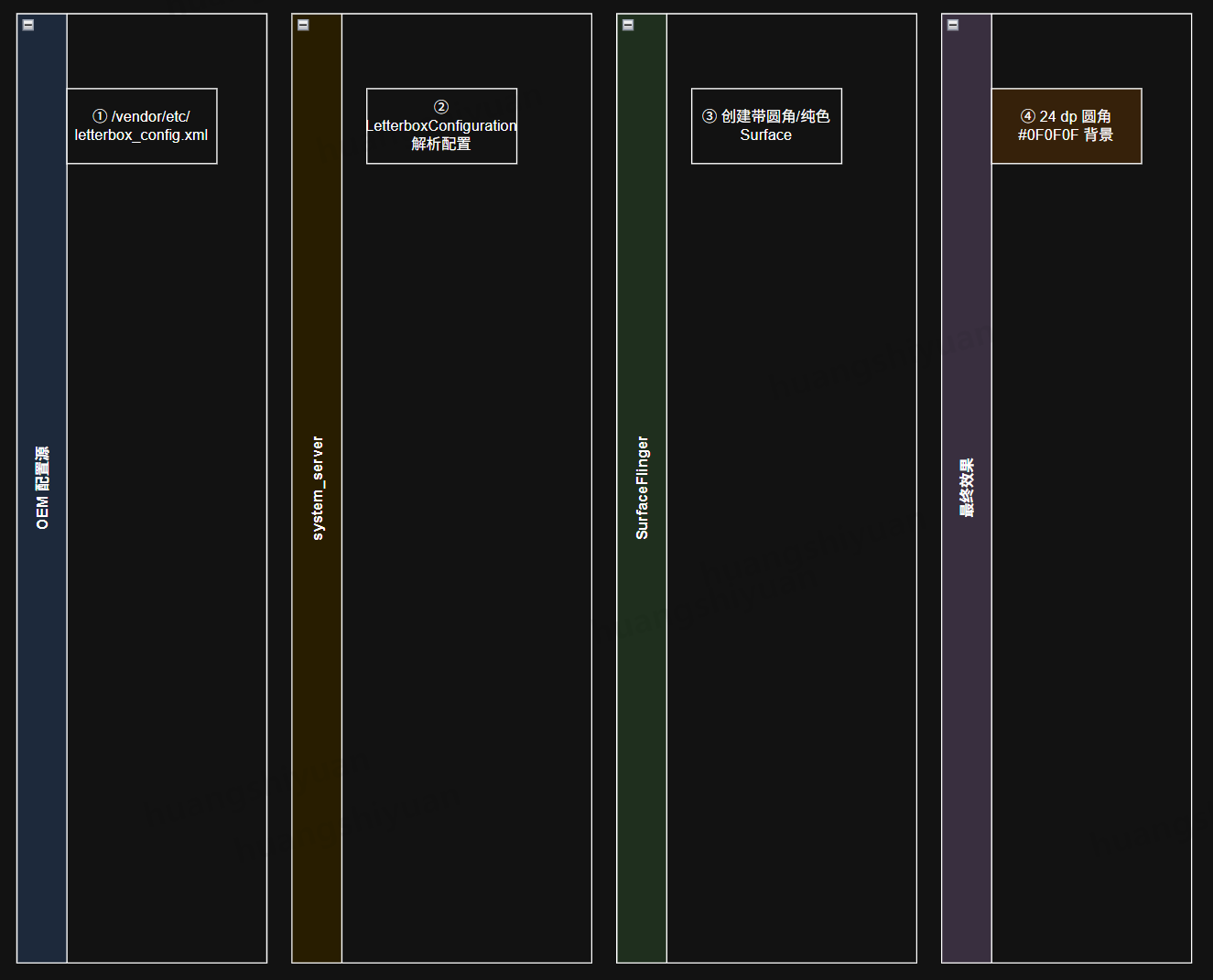Click the 最终效果 lane title

coord(967,488)
